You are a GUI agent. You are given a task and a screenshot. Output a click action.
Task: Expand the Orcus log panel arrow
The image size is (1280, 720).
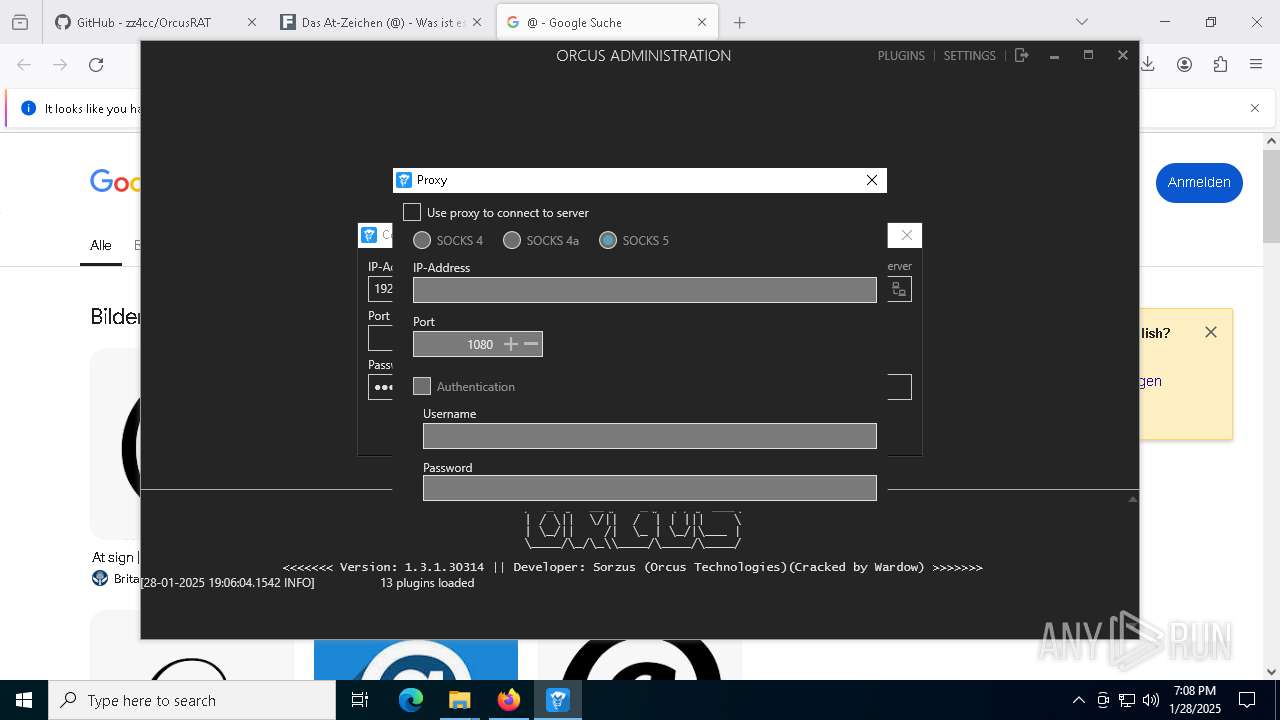coord(1133,498)
